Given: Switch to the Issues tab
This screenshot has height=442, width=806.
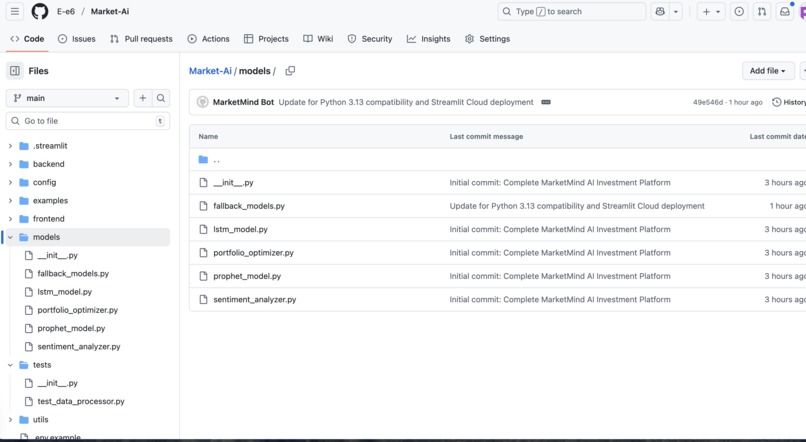Looking at the screenshot, I should click(77, 39).
